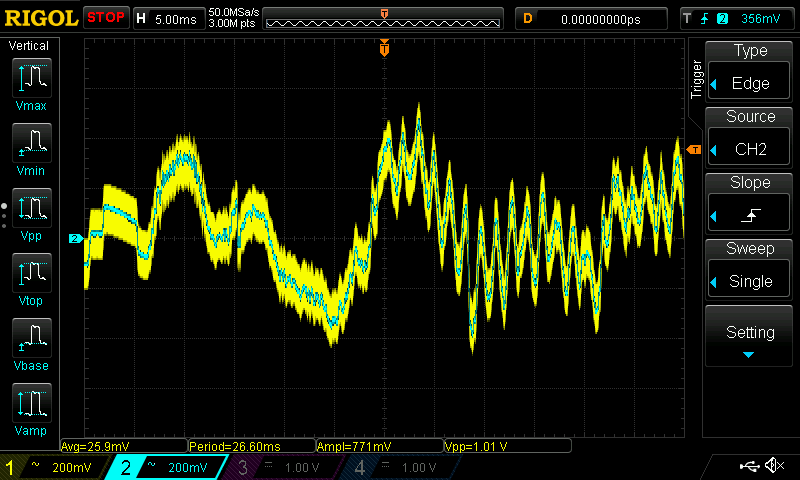
Task: Click the channel 2 ground level marker
Action: point(76,238)
